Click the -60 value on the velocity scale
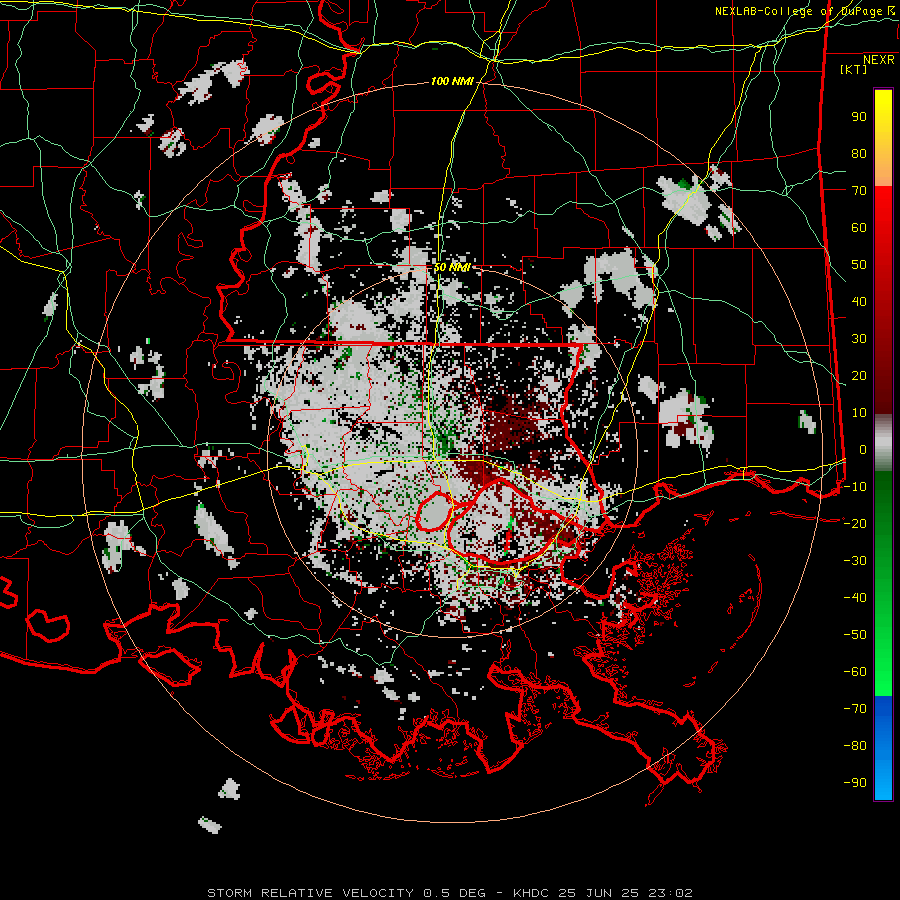Image resolution: width=900 pixels, height=900 pixels. (x=855, y=672)
